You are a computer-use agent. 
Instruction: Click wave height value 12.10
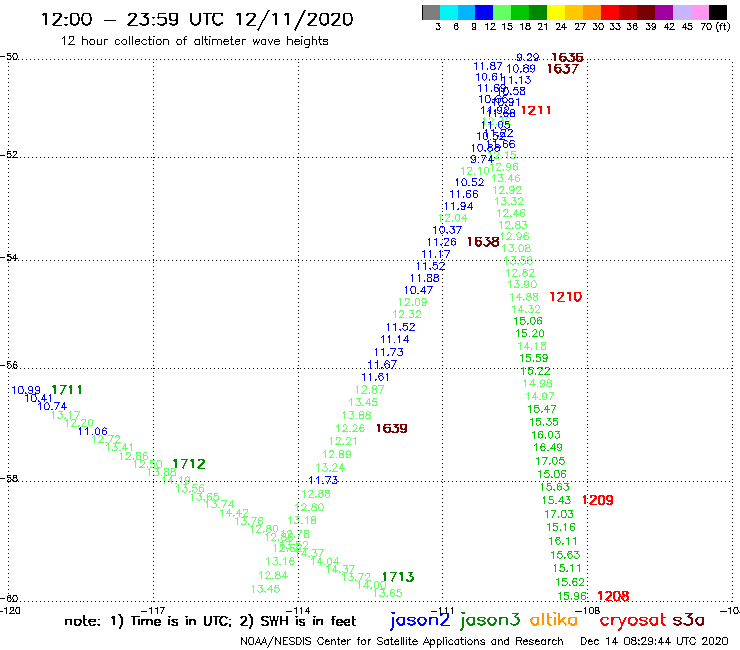(475, 171)
